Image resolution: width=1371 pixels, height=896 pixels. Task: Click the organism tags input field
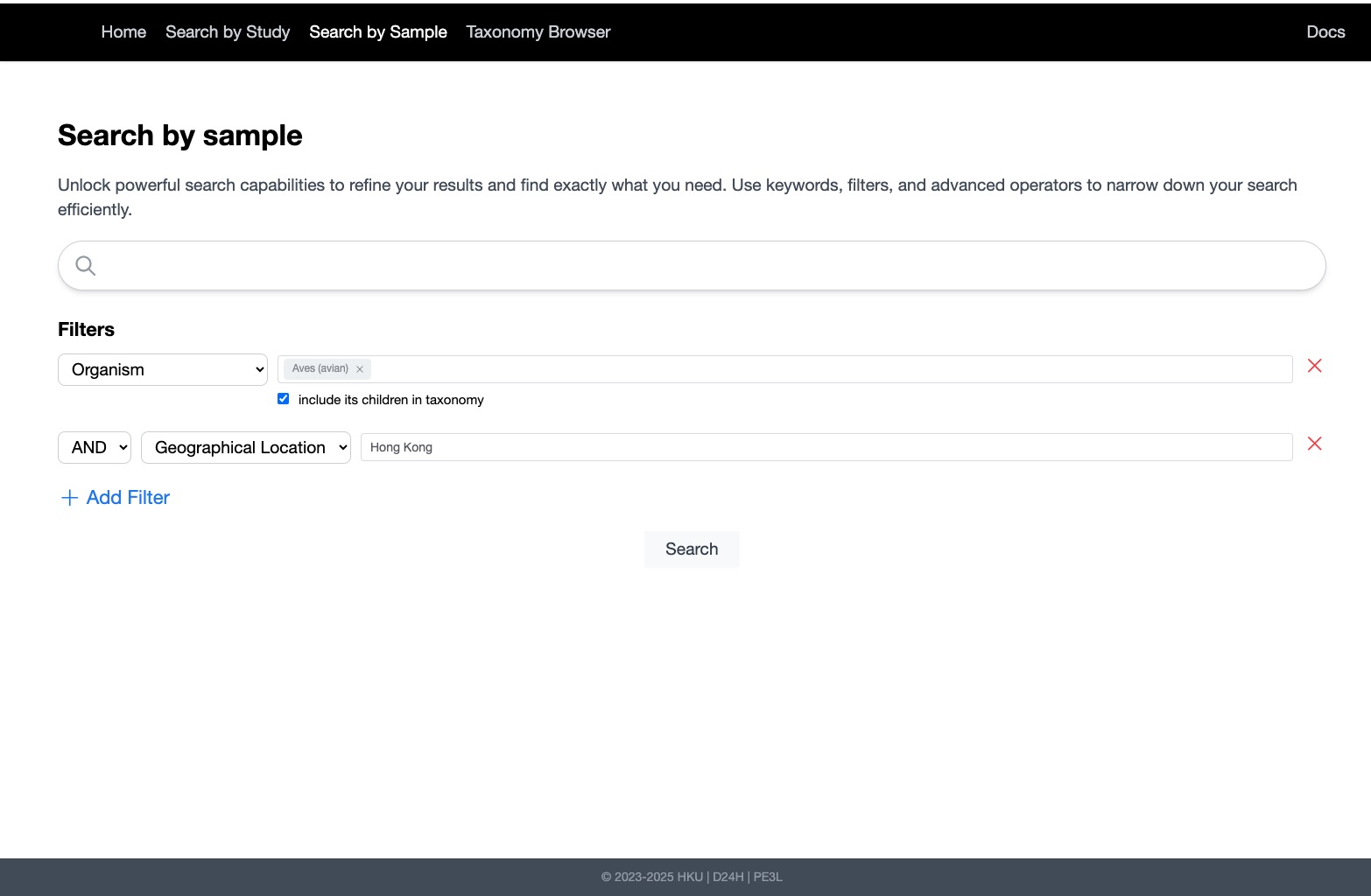click(x=785, y=369)
